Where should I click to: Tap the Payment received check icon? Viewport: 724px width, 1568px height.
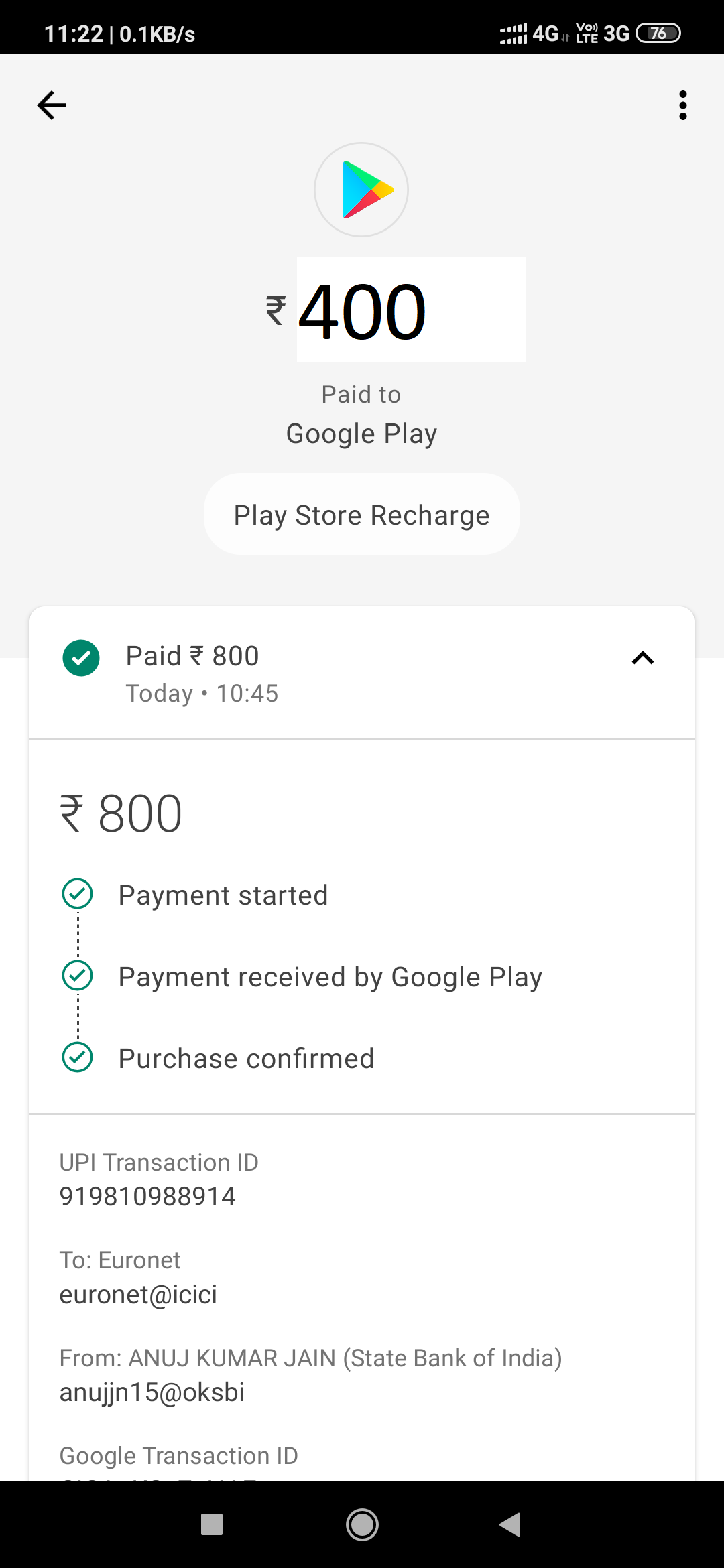pos(78,976)
